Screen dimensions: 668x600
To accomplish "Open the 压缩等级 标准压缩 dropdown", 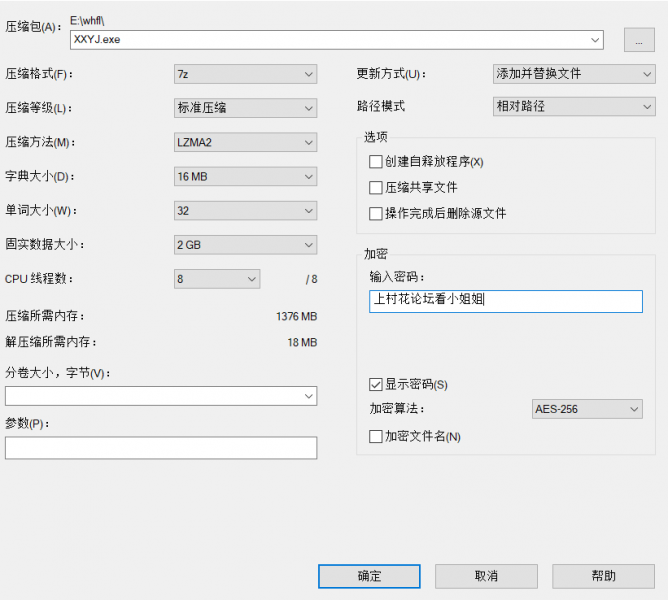I will click(245, 108).
